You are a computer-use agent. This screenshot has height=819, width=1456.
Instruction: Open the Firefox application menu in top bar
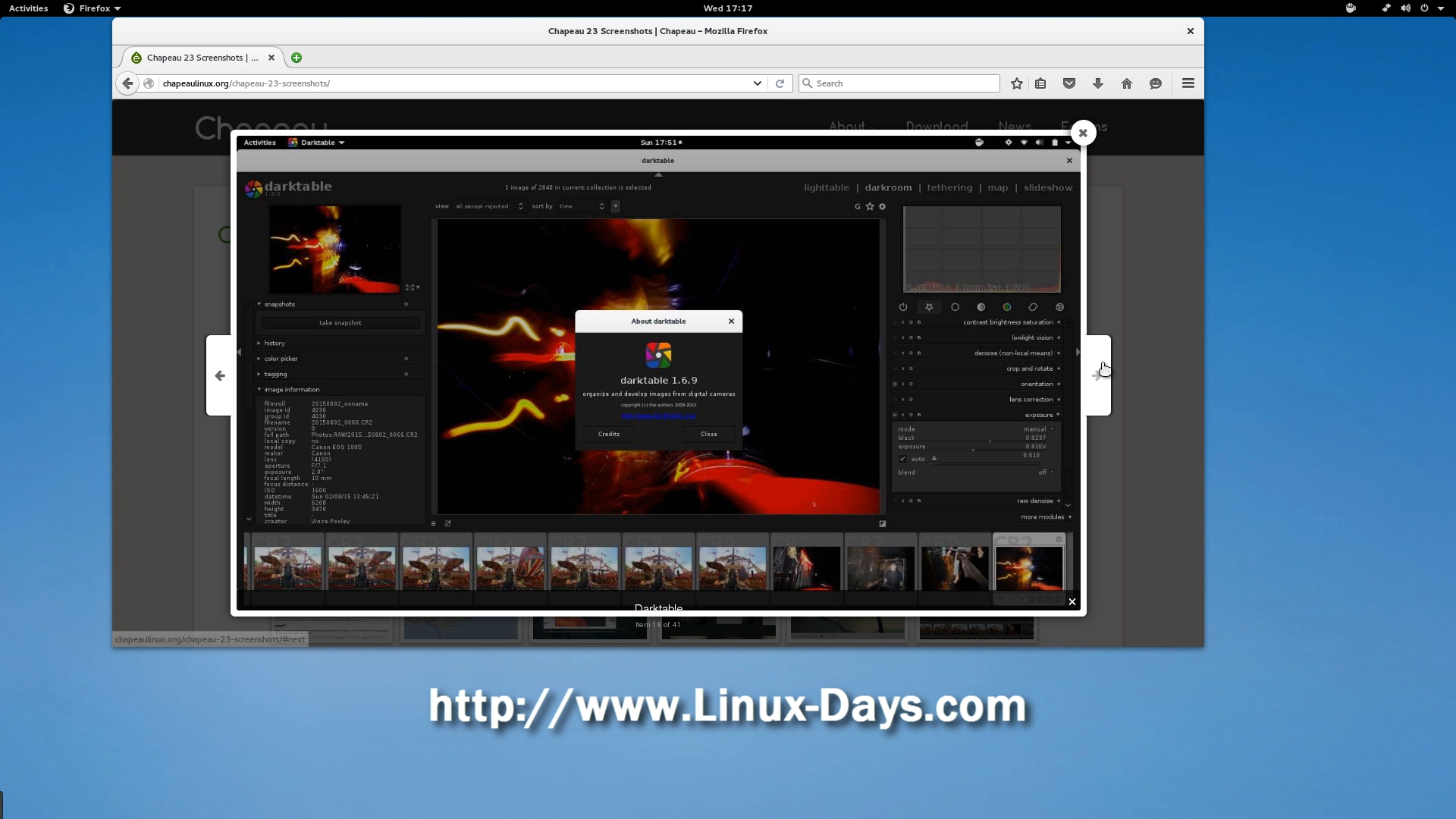93,8
